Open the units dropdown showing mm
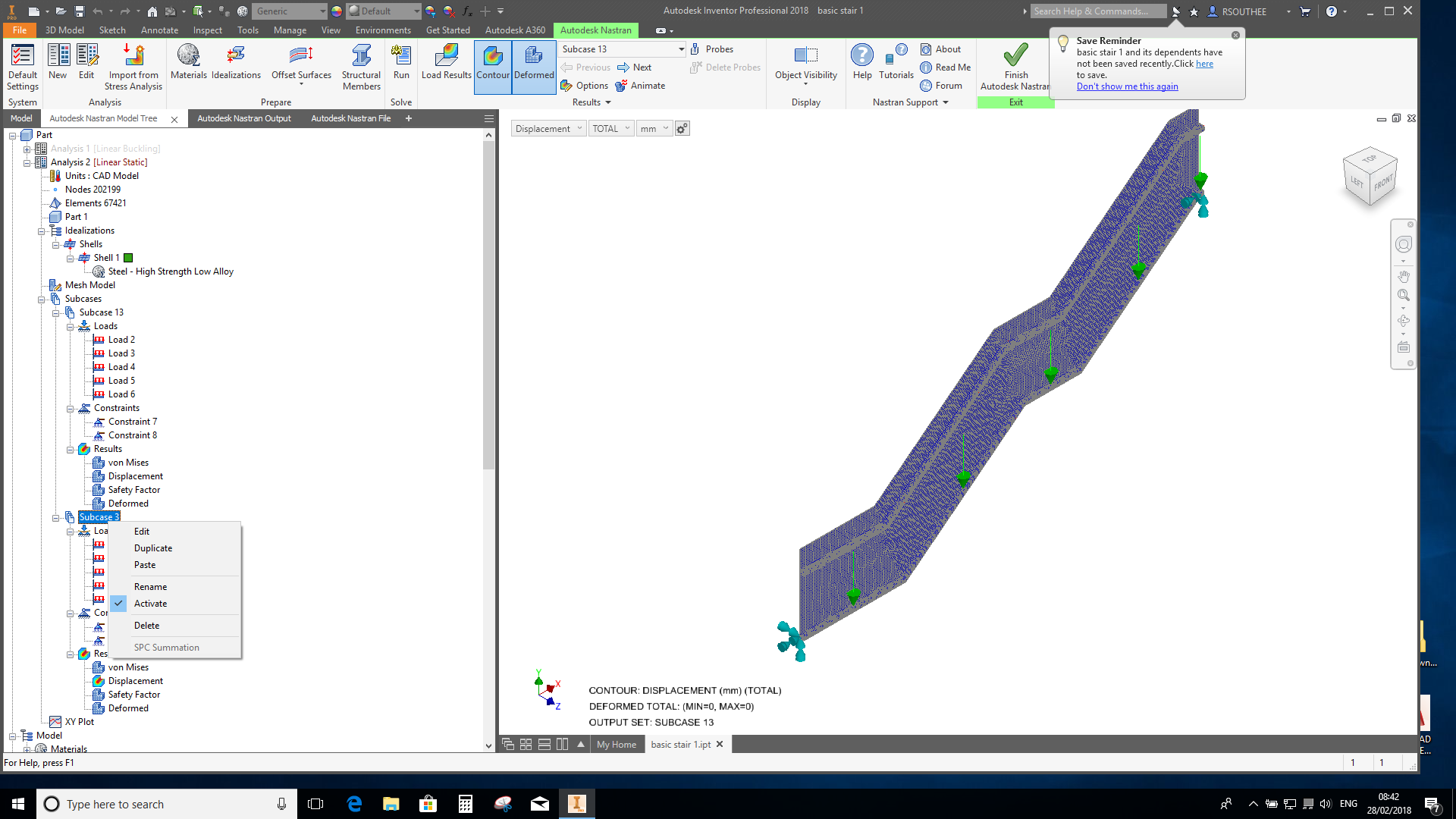 pos(652,127)
